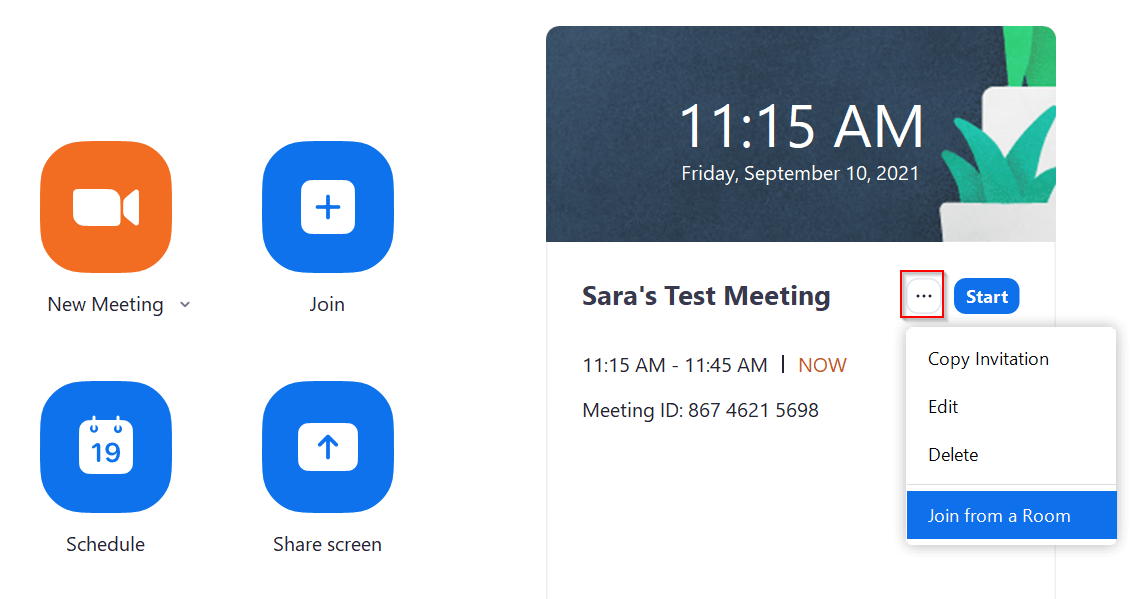Click the New Meeting text label

click(x=105, y=305)
